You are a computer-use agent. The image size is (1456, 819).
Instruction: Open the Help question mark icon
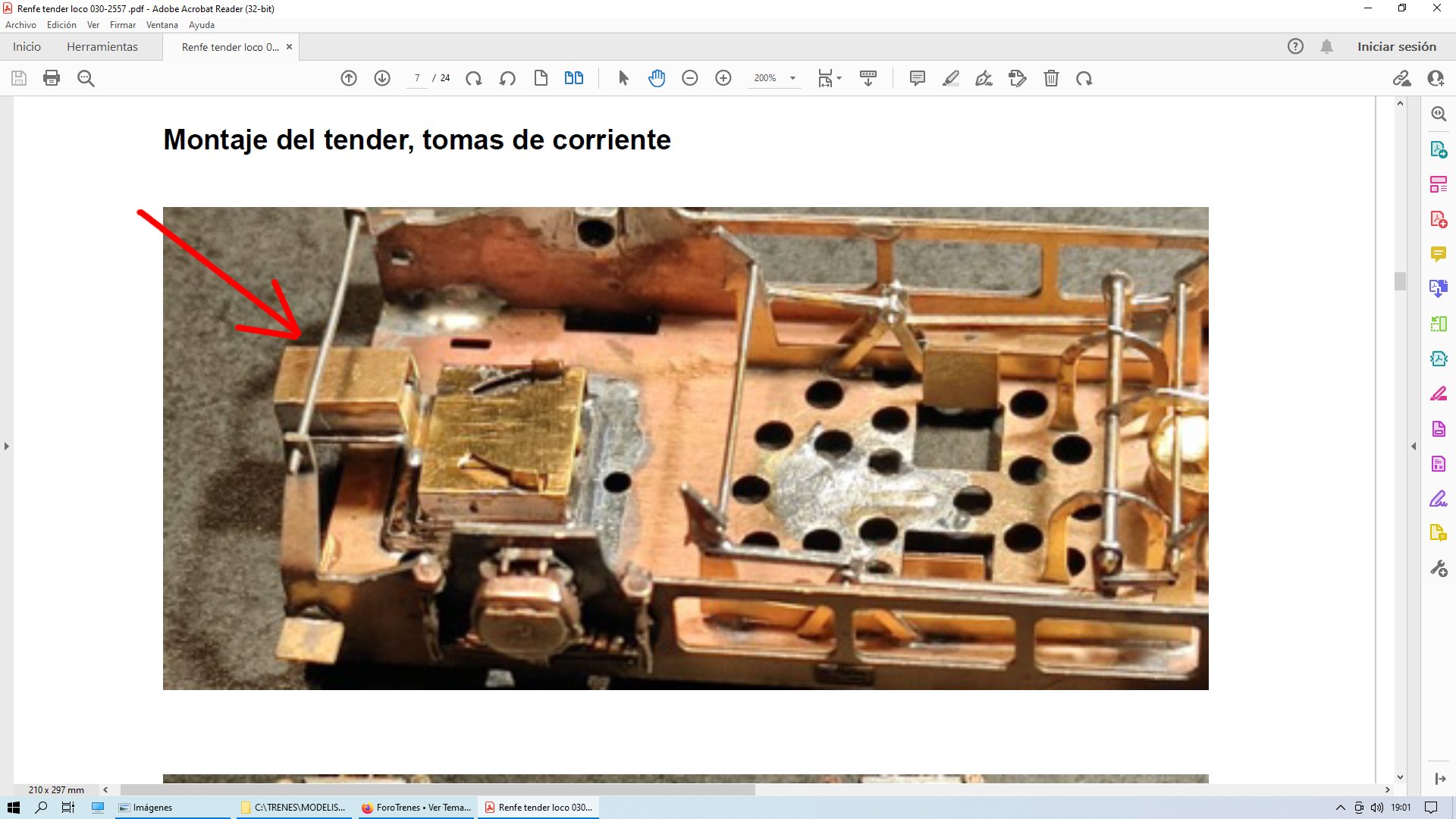coord(1295,46)
